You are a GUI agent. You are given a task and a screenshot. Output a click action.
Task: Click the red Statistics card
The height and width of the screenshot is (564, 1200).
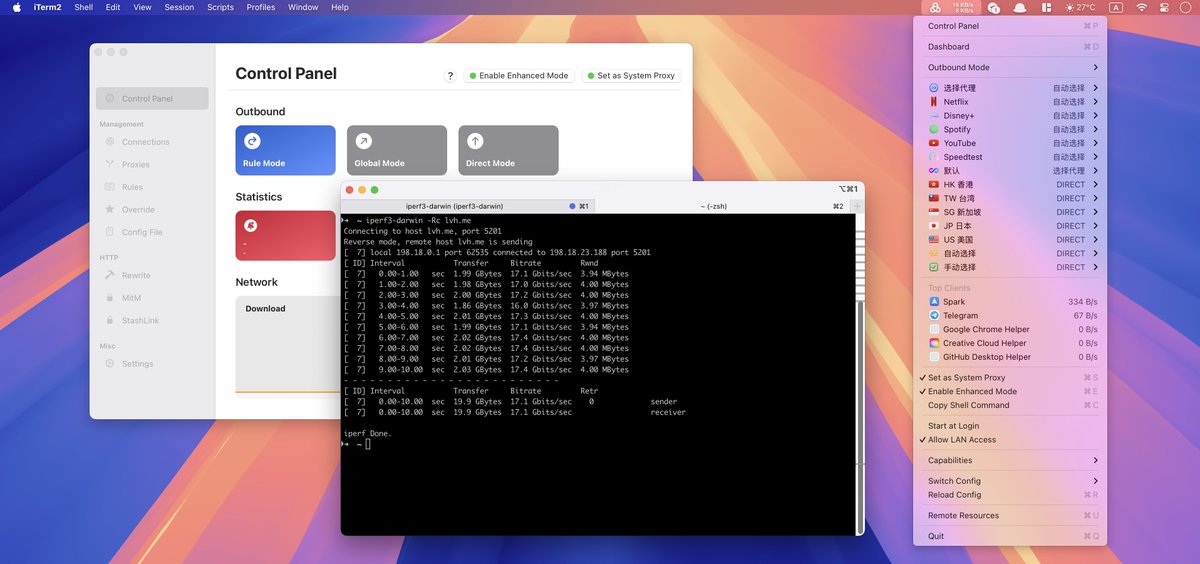click(285, 236)
